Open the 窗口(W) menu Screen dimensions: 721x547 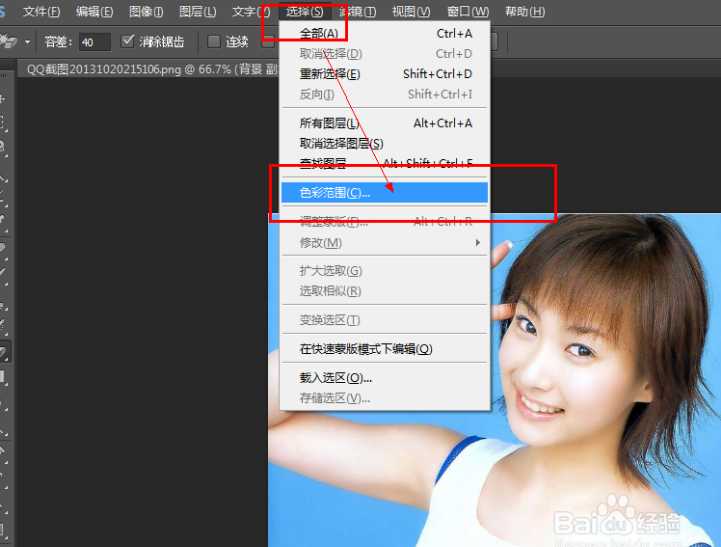468,11
